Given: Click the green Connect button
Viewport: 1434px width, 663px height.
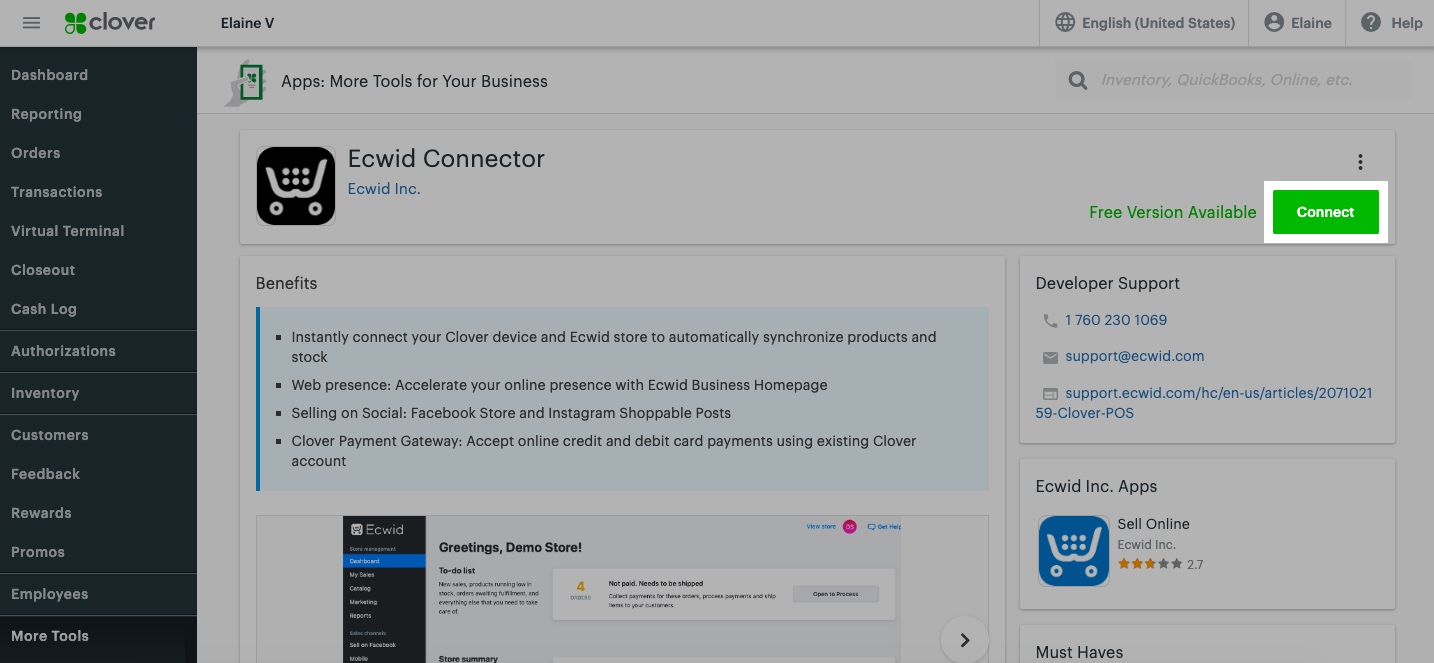Looking at the screenshot, I should point(1325,212).
